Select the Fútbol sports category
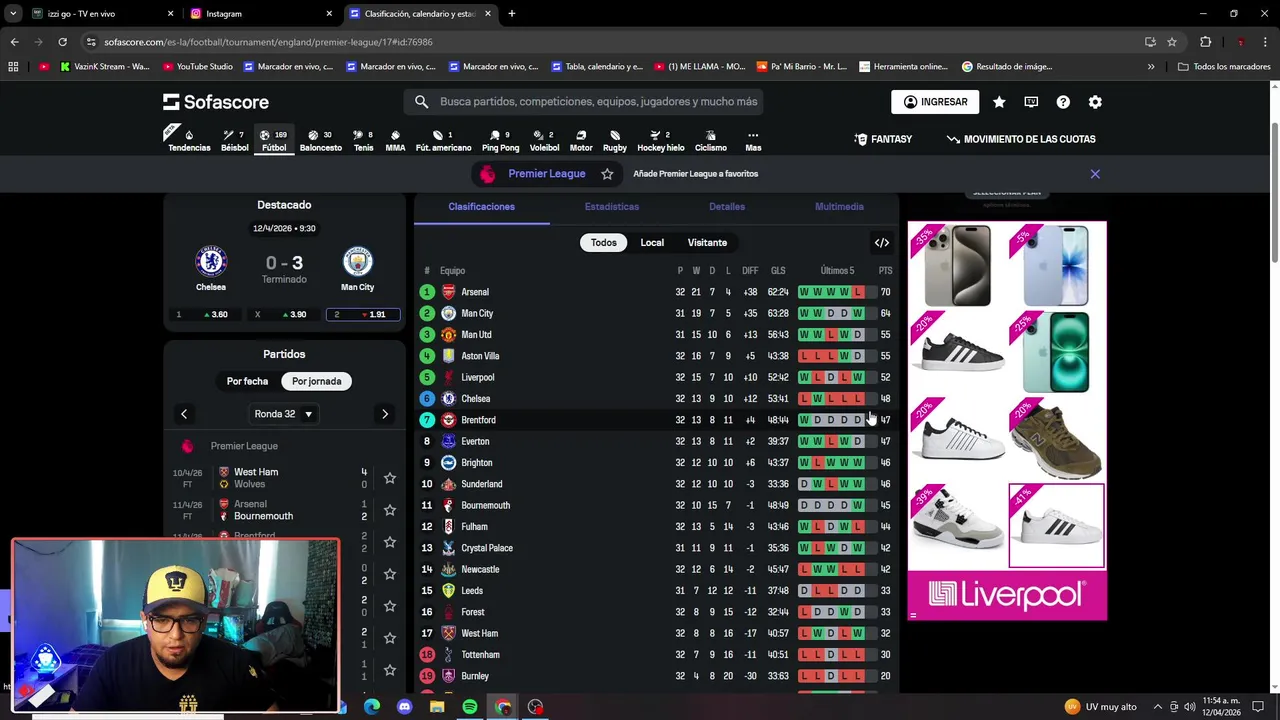This screenshot has height=720, width=1280. (x=274, y=141)
